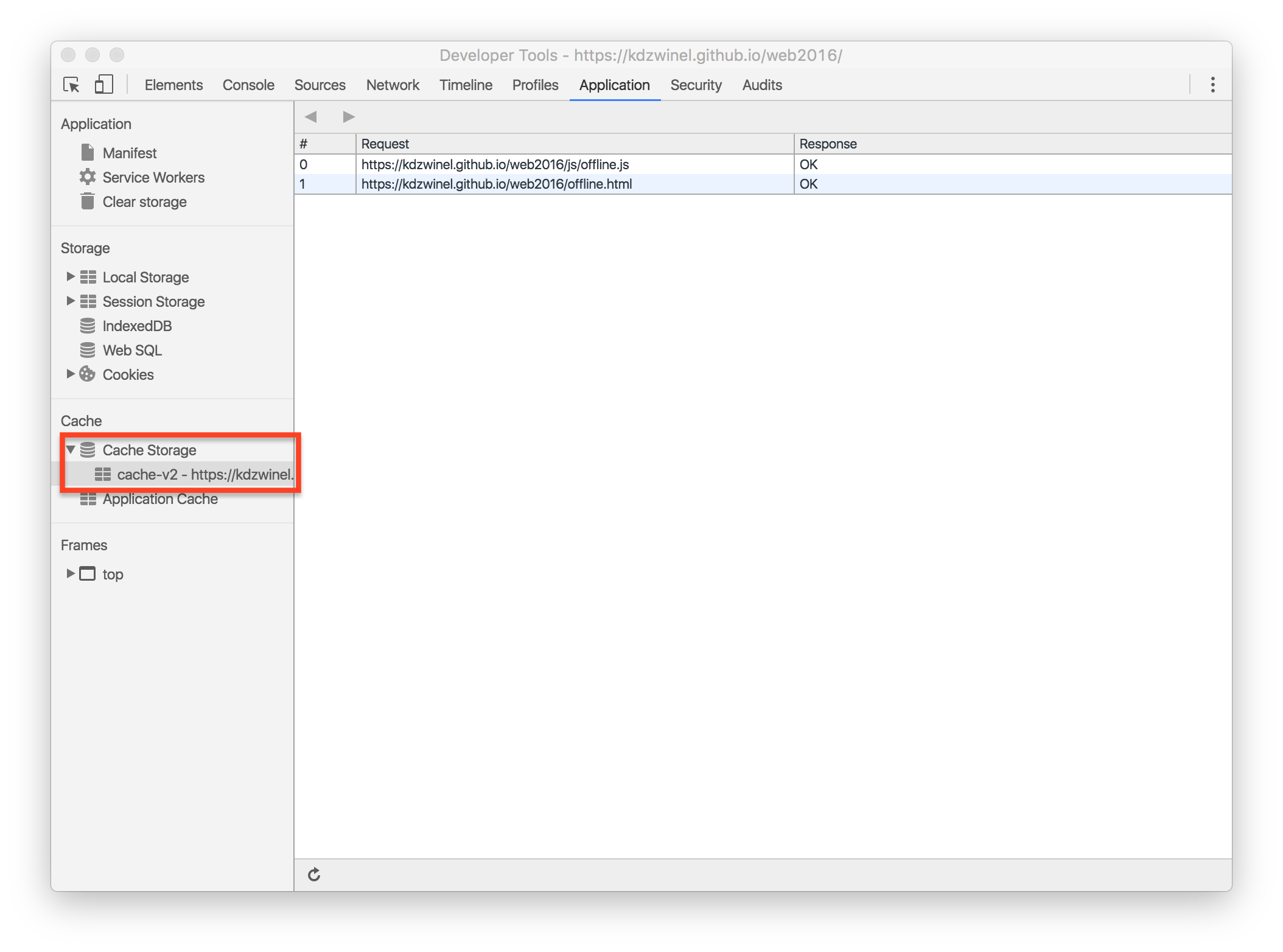The height and width of the screenshot is (952, 1283).
Task: Click the forward navigation arrow
Action: tap(348, 116)
